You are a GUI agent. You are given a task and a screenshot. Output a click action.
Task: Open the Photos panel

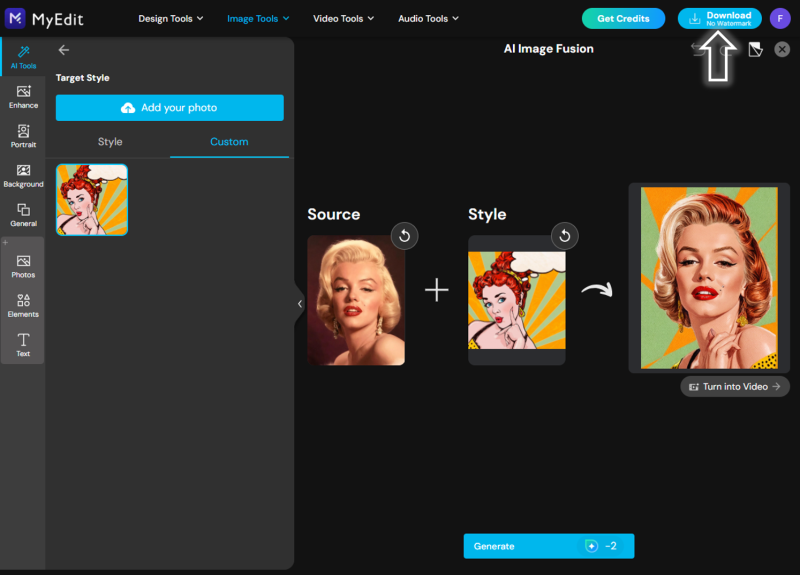[x=23, y=266]
